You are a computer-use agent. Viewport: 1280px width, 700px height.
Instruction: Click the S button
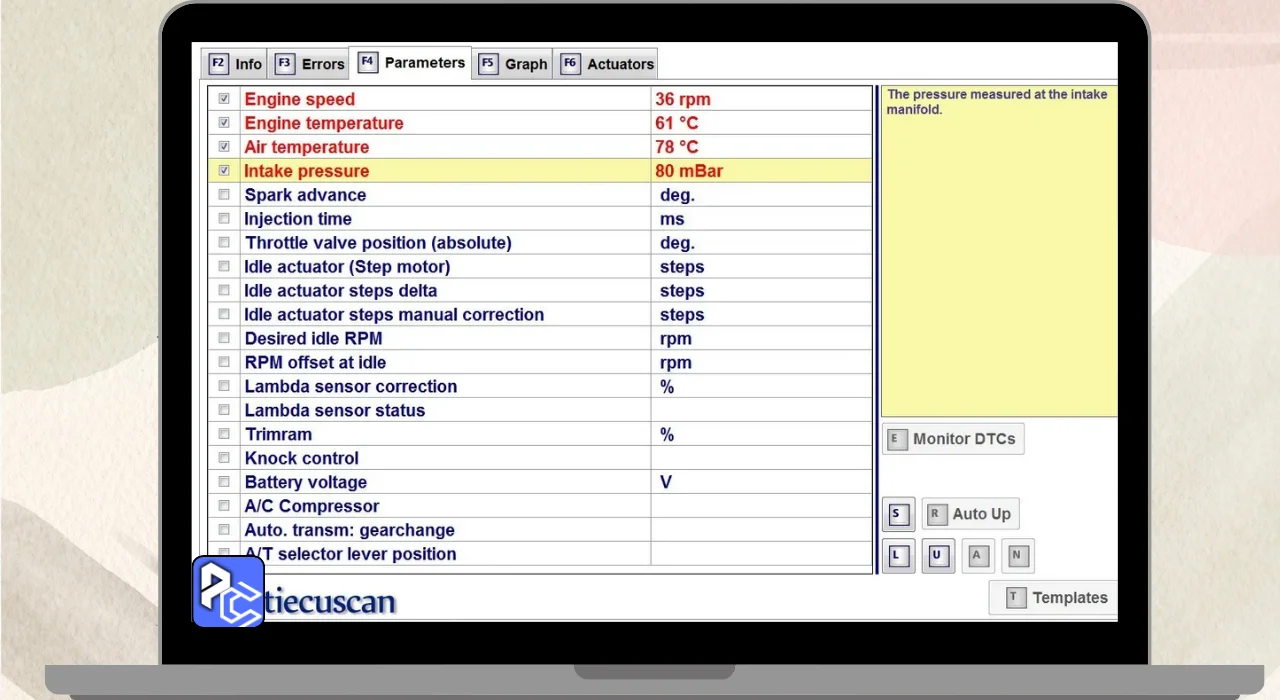(x=898, y=515)
